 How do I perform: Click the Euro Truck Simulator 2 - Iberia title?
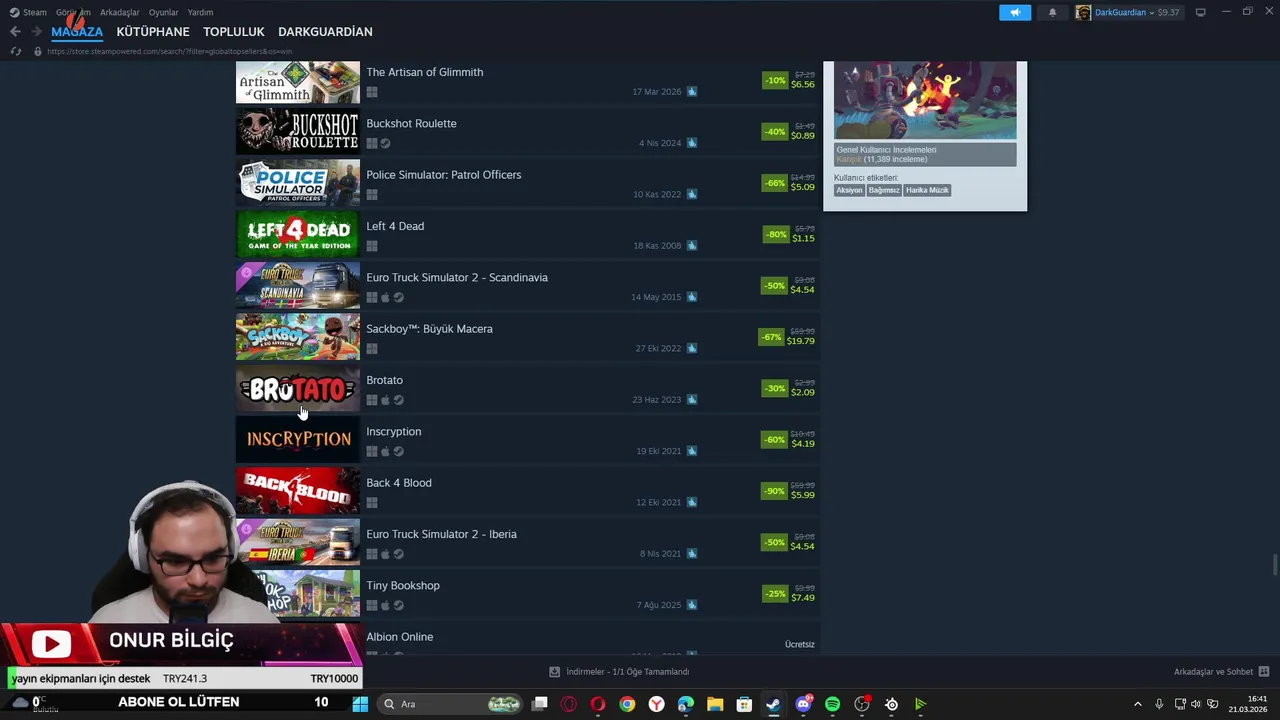pyautogui.click(x=441, y=534)
